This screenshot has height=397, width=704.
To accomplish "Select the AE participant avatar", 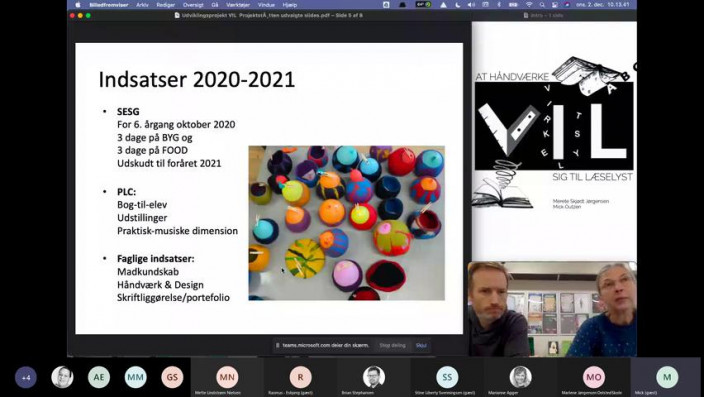I will [x=99, y=377].
